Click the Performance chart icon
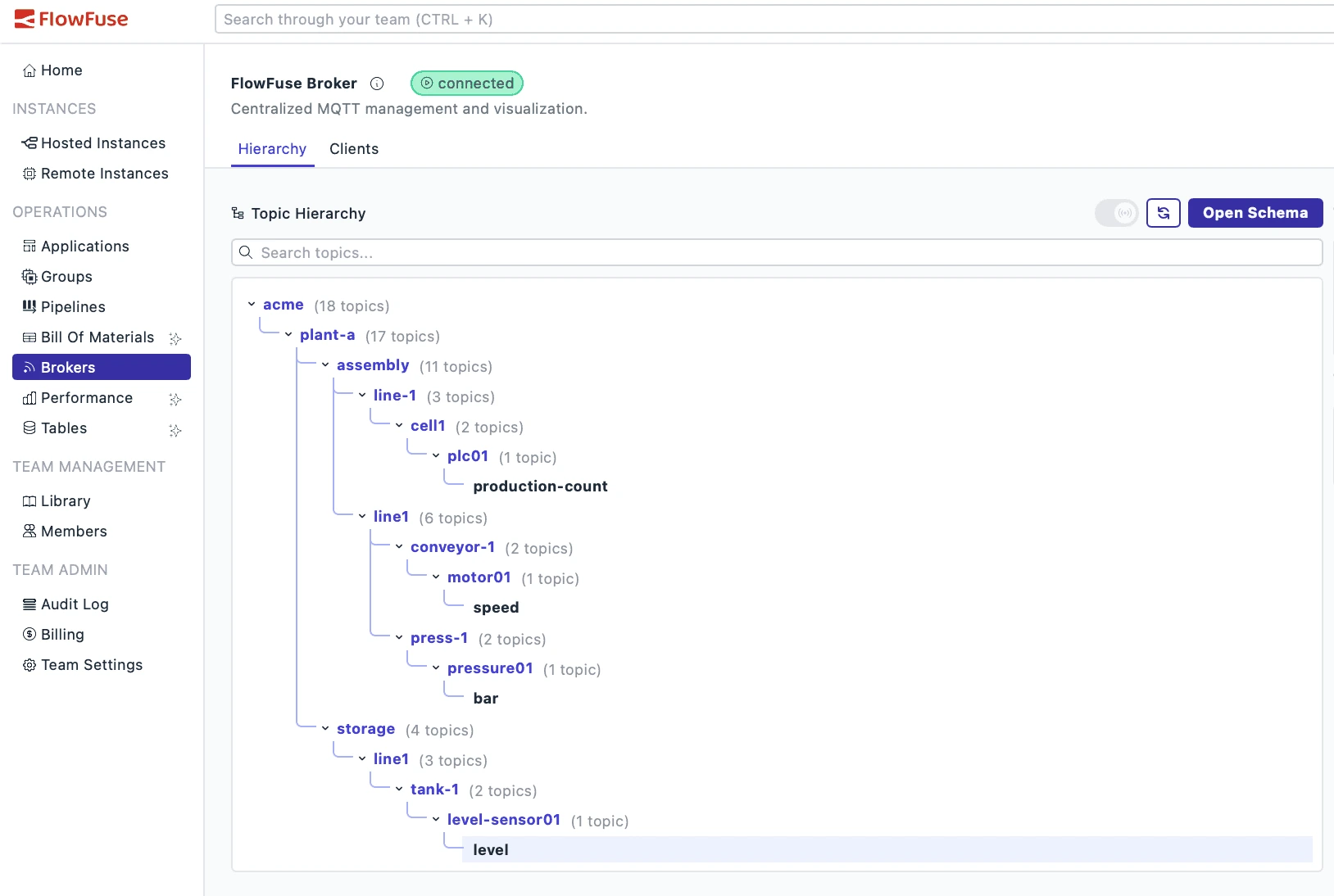Screen dimensions: 1334x896 pyautogui.click(x=29, y=398)
